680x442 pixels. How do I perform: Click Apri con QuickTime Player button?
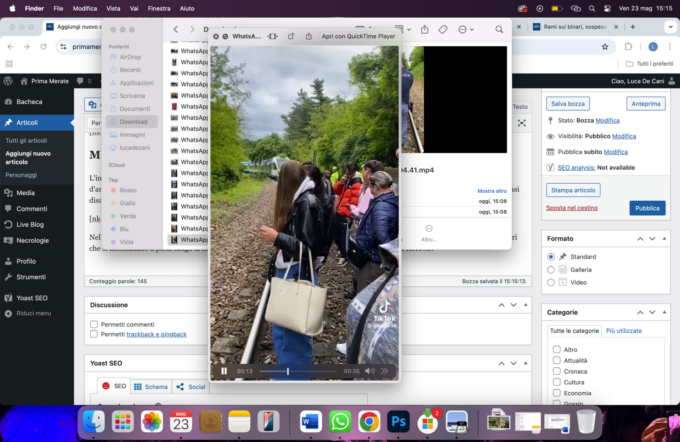click(358, 36)
